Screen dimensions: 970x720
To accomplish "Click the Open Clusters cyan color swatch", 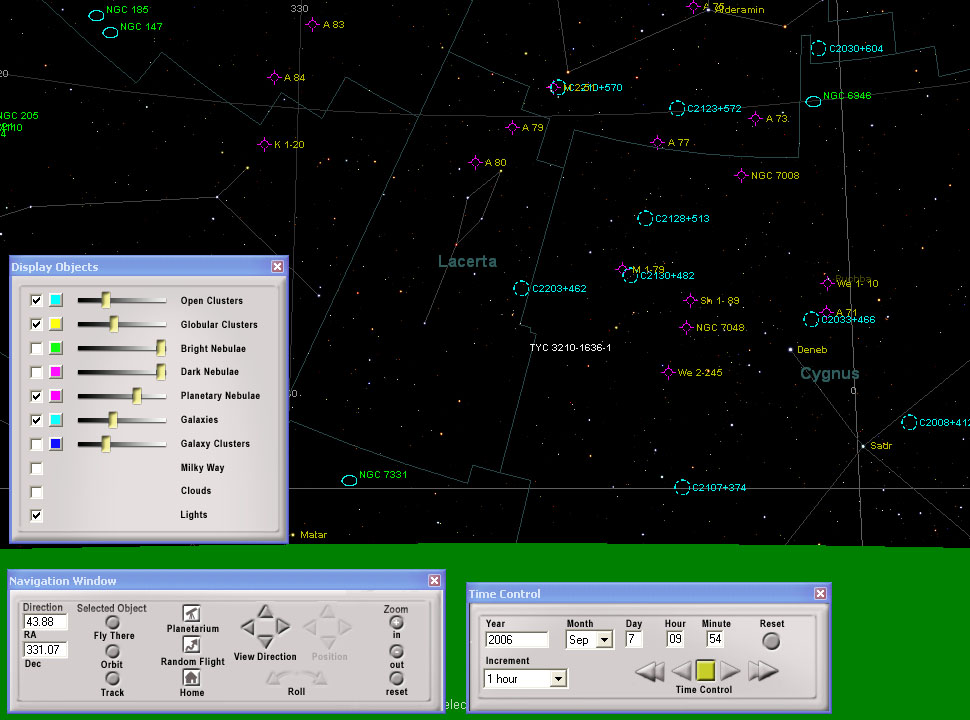I will [56, 300].
